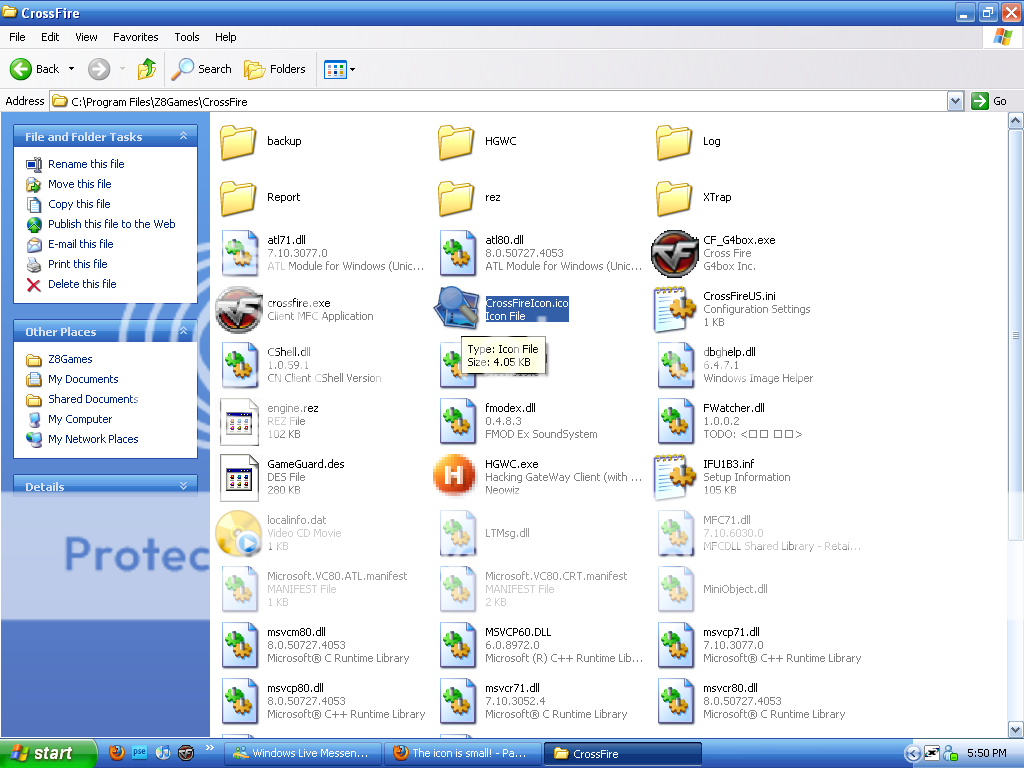Click the HGWC.exe orange icon
Screen dimensions: 1024x768
click(x=455, y=476)
